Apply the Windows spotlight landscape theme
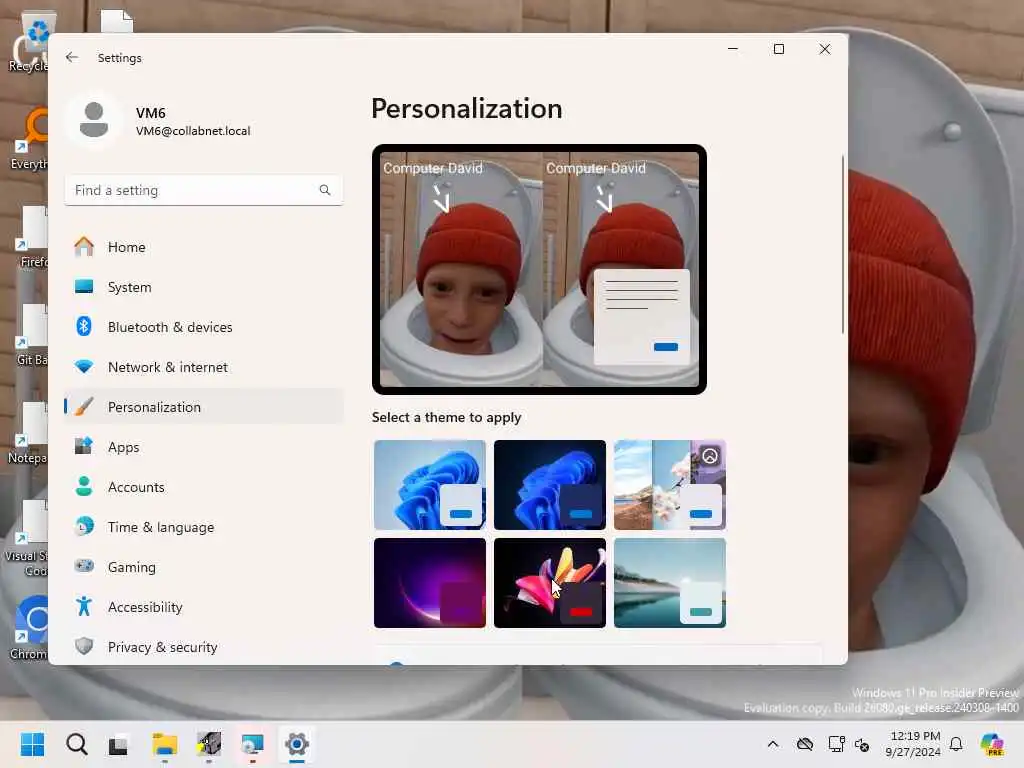 click(670, 485)
